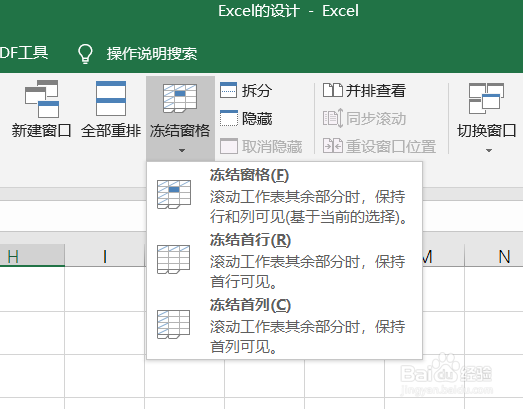523x409 pixels.
Task: Click the 冻结首行(R) menu item icon
Action: [x=173, y=259]
